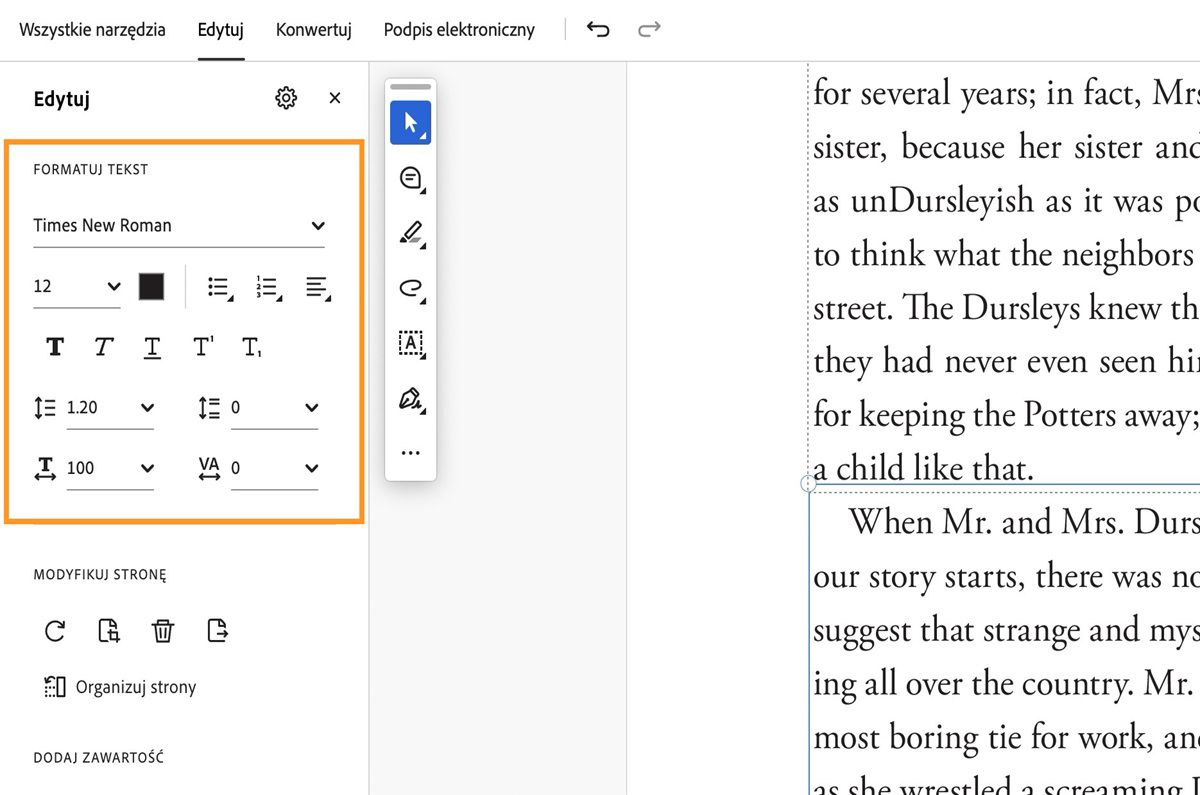Switch to the Konwertuj tab
This screenshot has width=1200, height=795.
pyautogui.click(x=314, y=30)
